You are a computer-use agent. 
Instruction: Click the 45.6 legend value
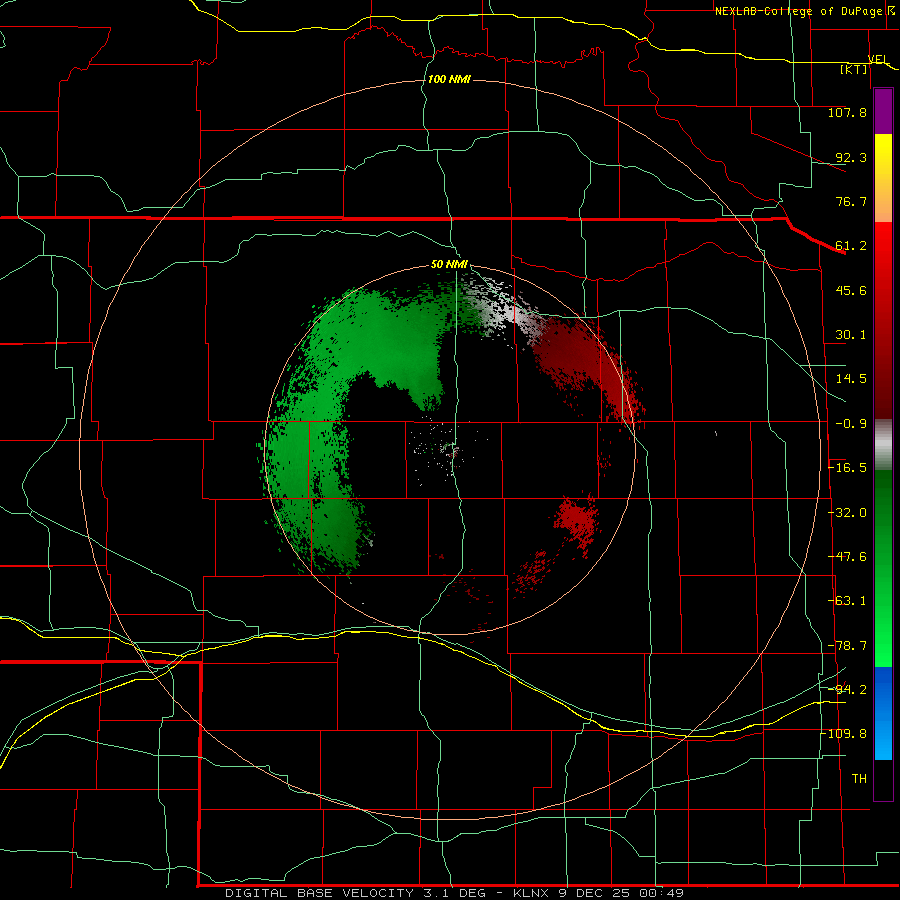(851, 290)
